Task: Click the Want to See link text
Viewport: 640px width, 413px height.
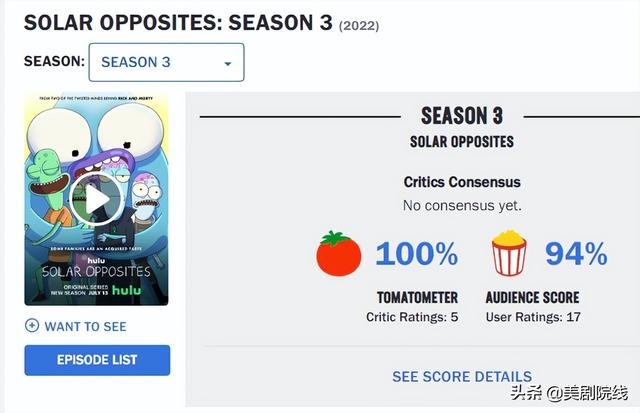Action: tap(85, 326)
